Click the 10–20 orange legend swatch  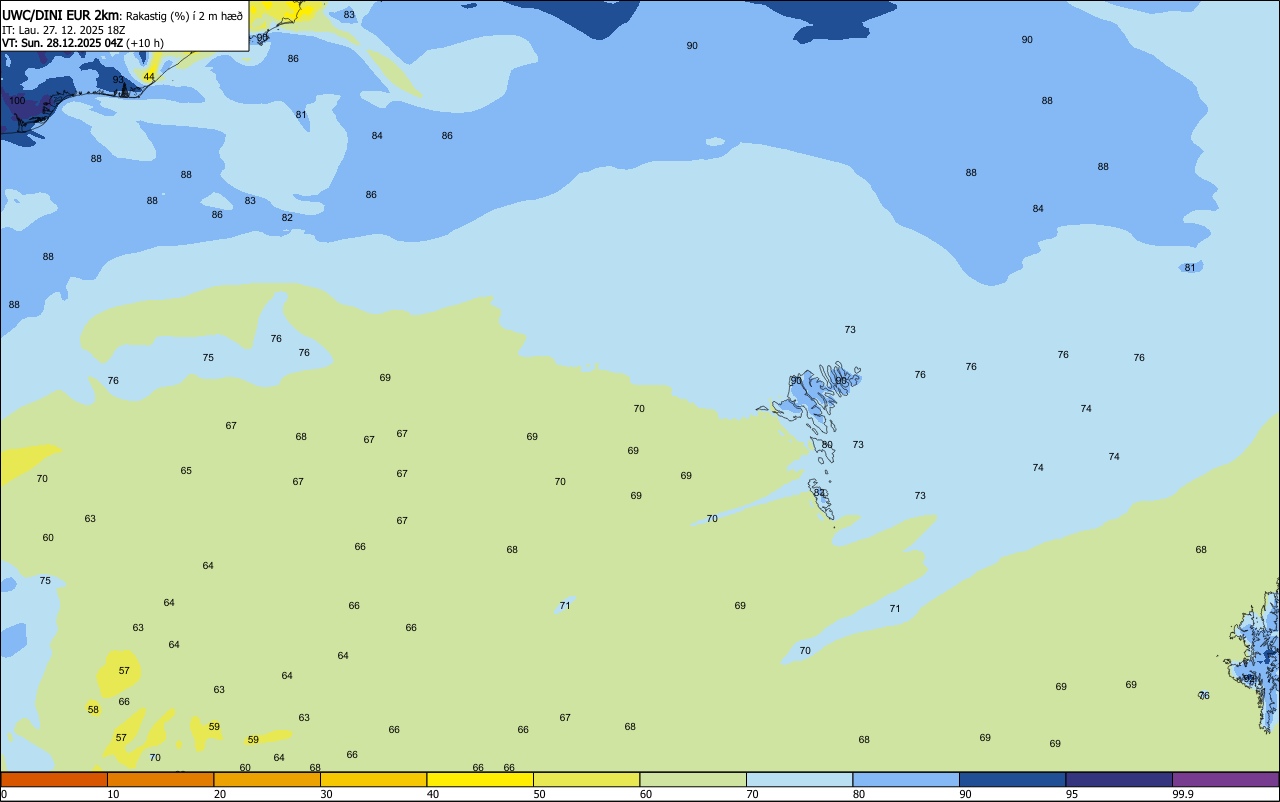coord(160,779)
